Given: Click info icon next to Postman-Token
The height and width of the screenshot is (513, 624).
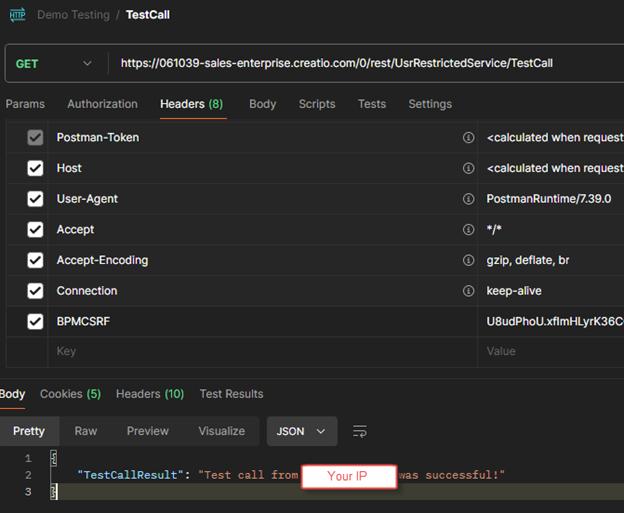Looking at the screenshot, I should [468, 138].
